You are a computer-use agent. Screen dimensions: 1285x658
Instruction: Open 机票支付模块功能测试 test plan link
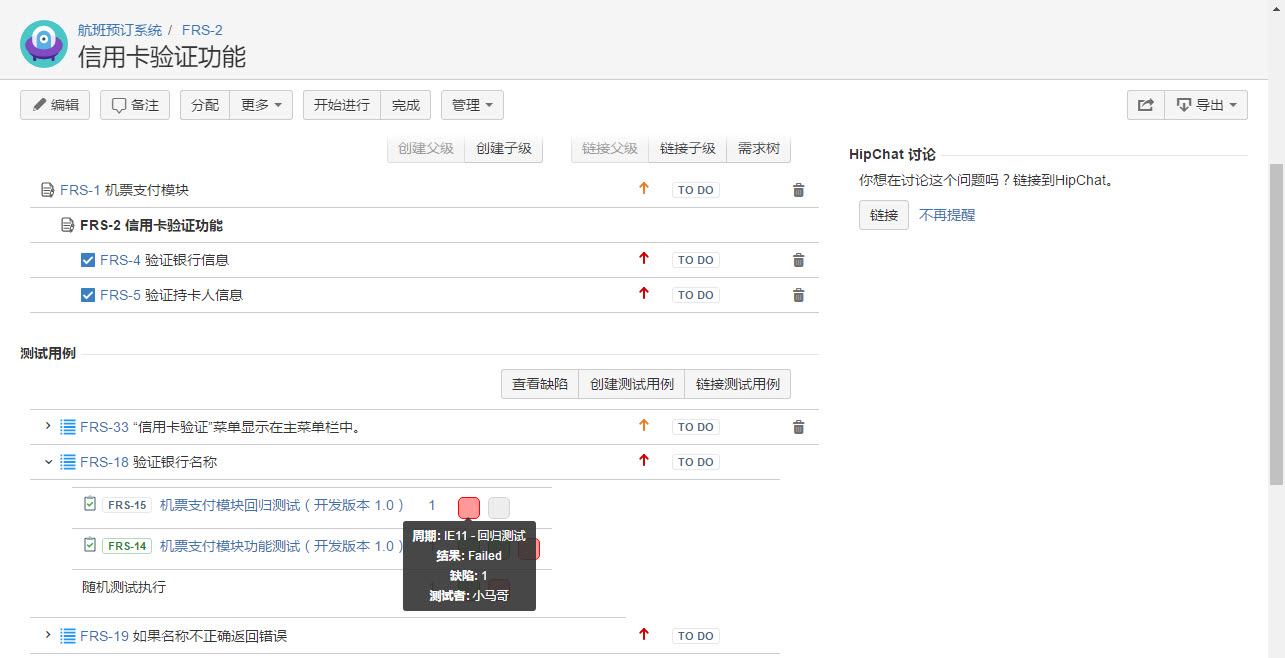pyautogui.click(x=282, y=546)
